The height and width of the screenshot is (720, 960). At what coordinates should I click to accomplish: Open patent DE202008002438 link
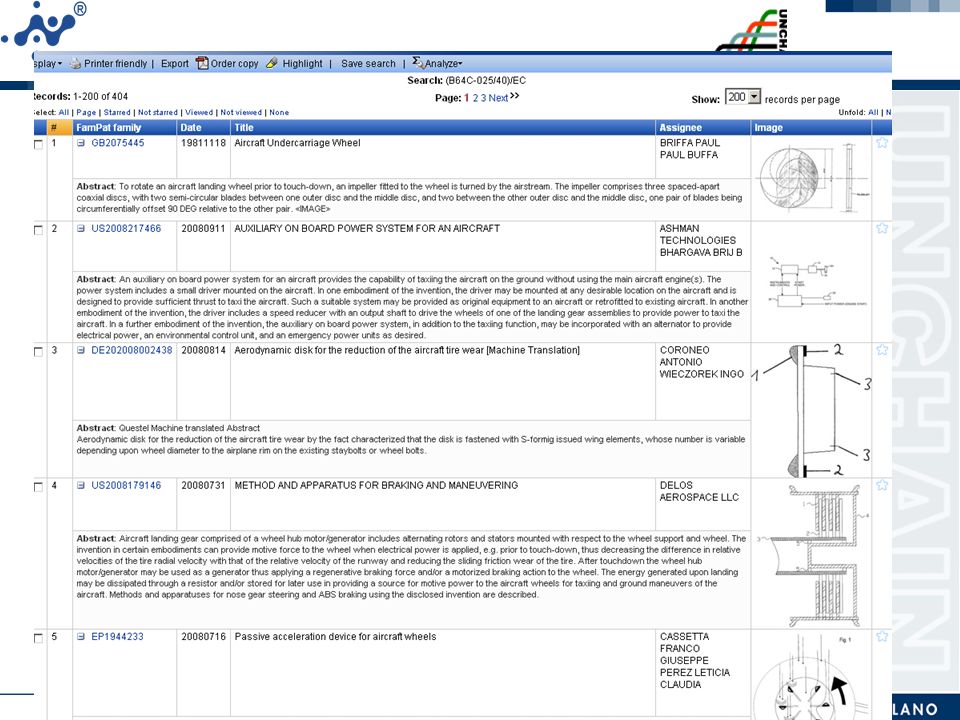(x=132, y=351)
